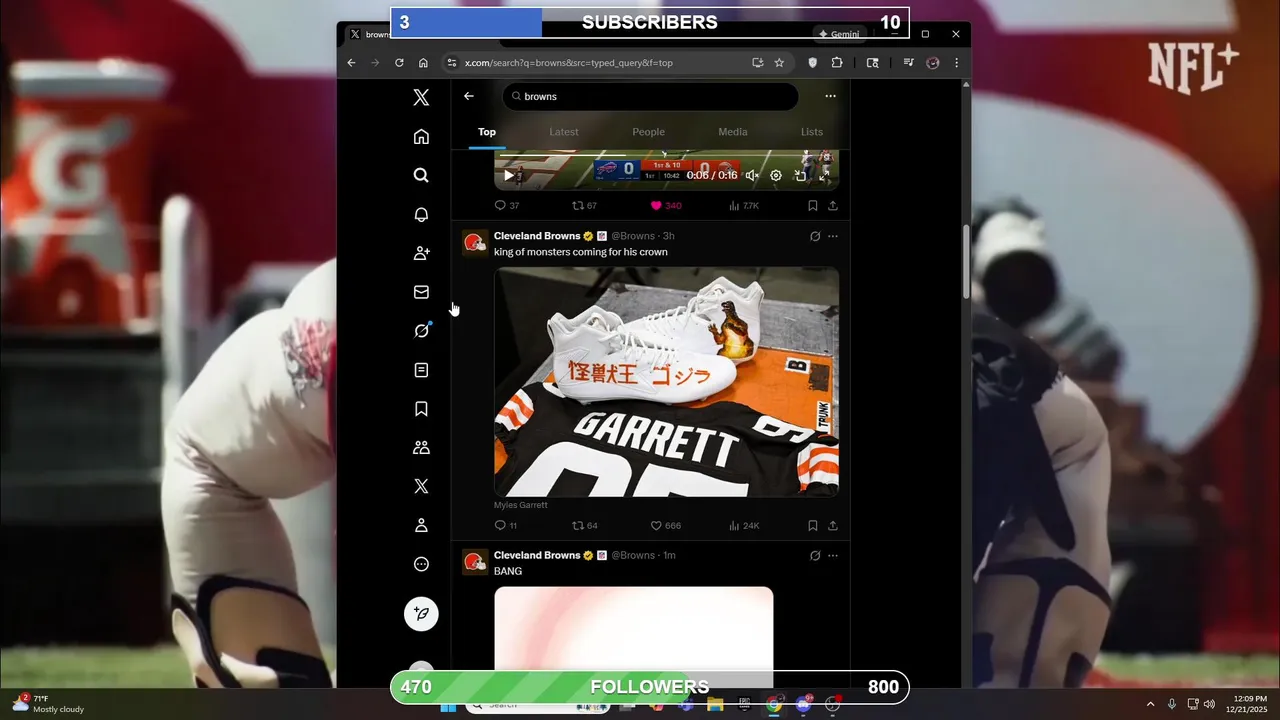The width and height of the screenshot is (1280, 720).
Task: Open Chrome three-dot menu
Action: (956, 62)
